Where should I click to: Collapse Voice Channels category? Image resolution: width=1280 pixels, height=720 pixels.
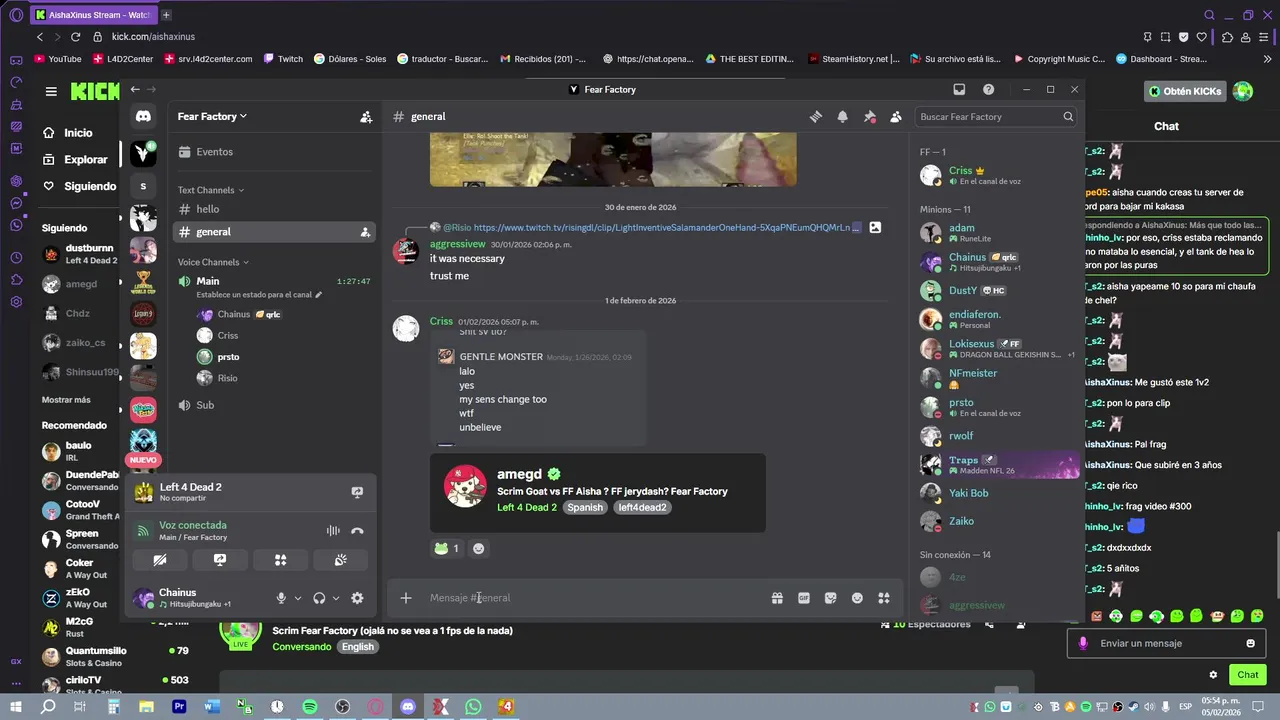(214, 262)
